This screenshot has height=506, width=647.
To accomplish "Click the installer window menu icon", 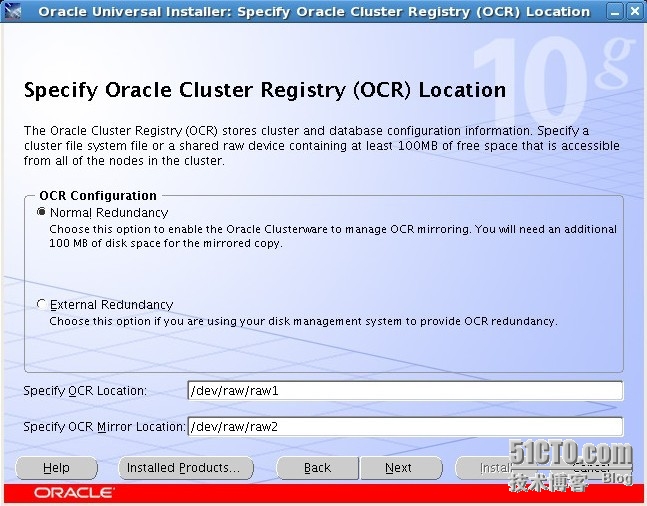I will [x=12, y=11].
